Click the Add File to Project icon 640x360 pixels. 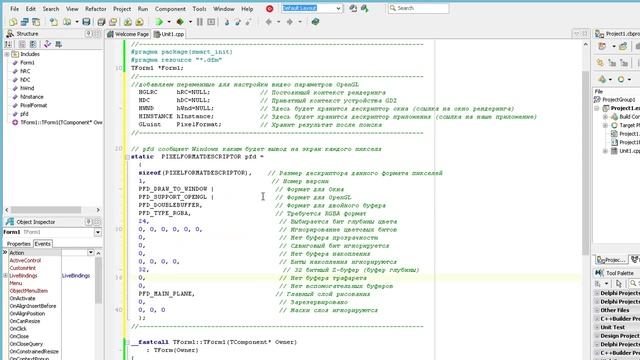click(128, 22)
